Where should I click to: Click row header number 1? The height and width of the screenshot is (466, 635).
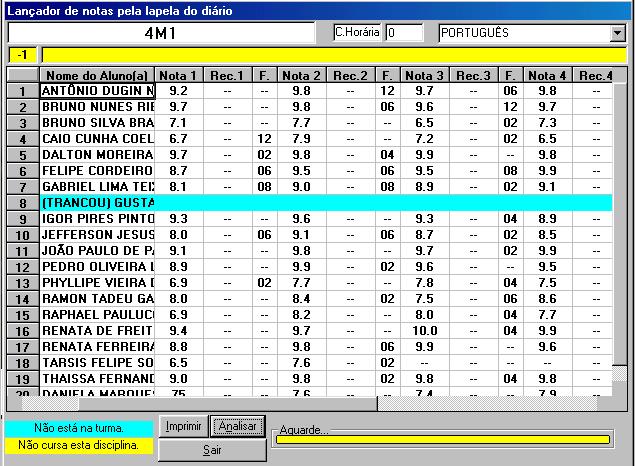click(22, 91)
